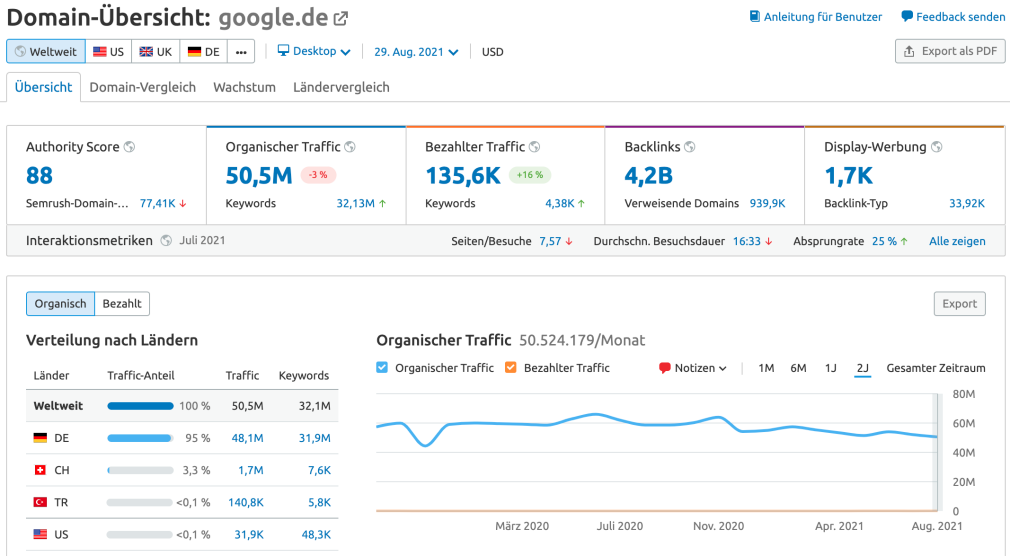Click CH keywords value 7,6K
1010x556 pixels.
(x=319, y=470)
